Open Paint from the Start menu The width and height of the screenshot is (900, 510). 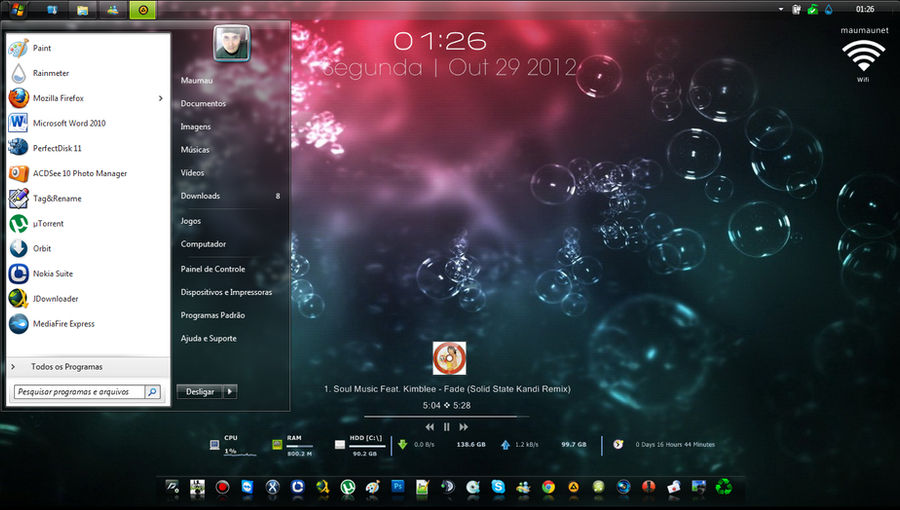click(88, 48)
